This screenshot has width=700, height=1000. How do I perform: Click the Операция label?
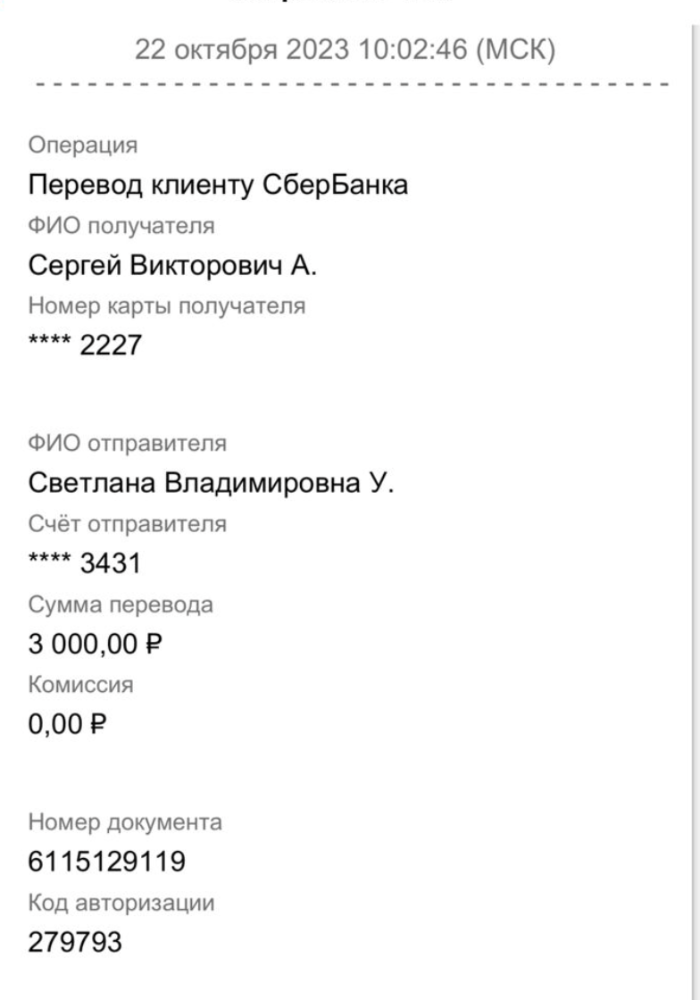click(x=83, y=146)
